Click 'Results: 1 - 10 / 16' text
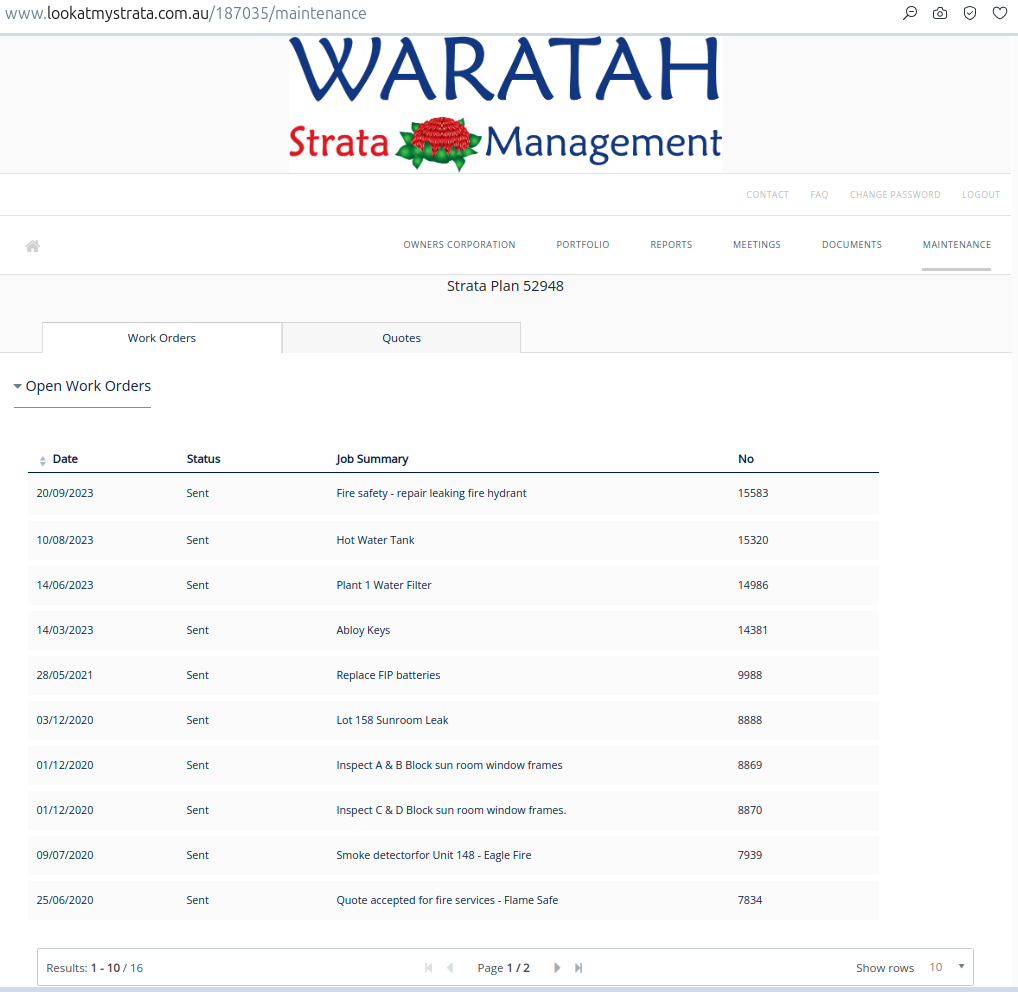 coord(95,968)
